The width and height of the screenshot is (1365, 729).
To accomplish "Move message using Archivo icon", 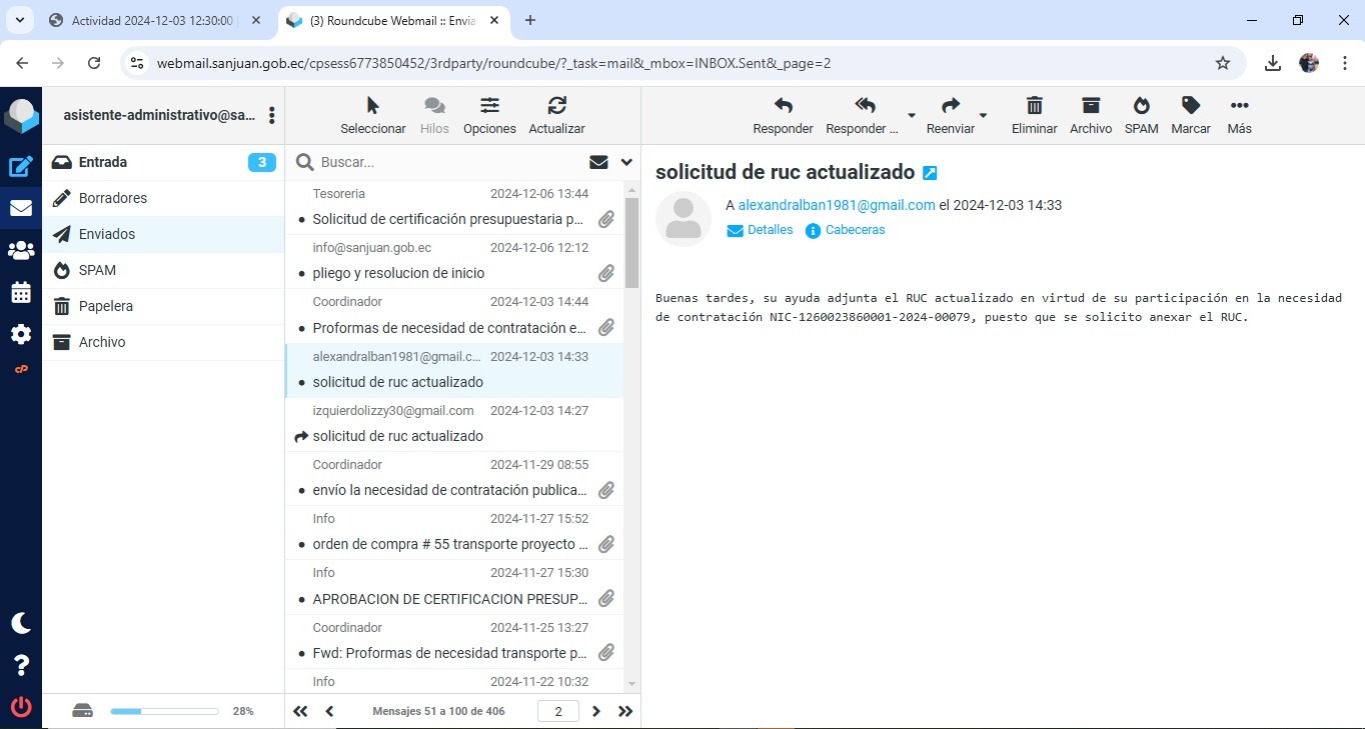I will (1090, 106).
